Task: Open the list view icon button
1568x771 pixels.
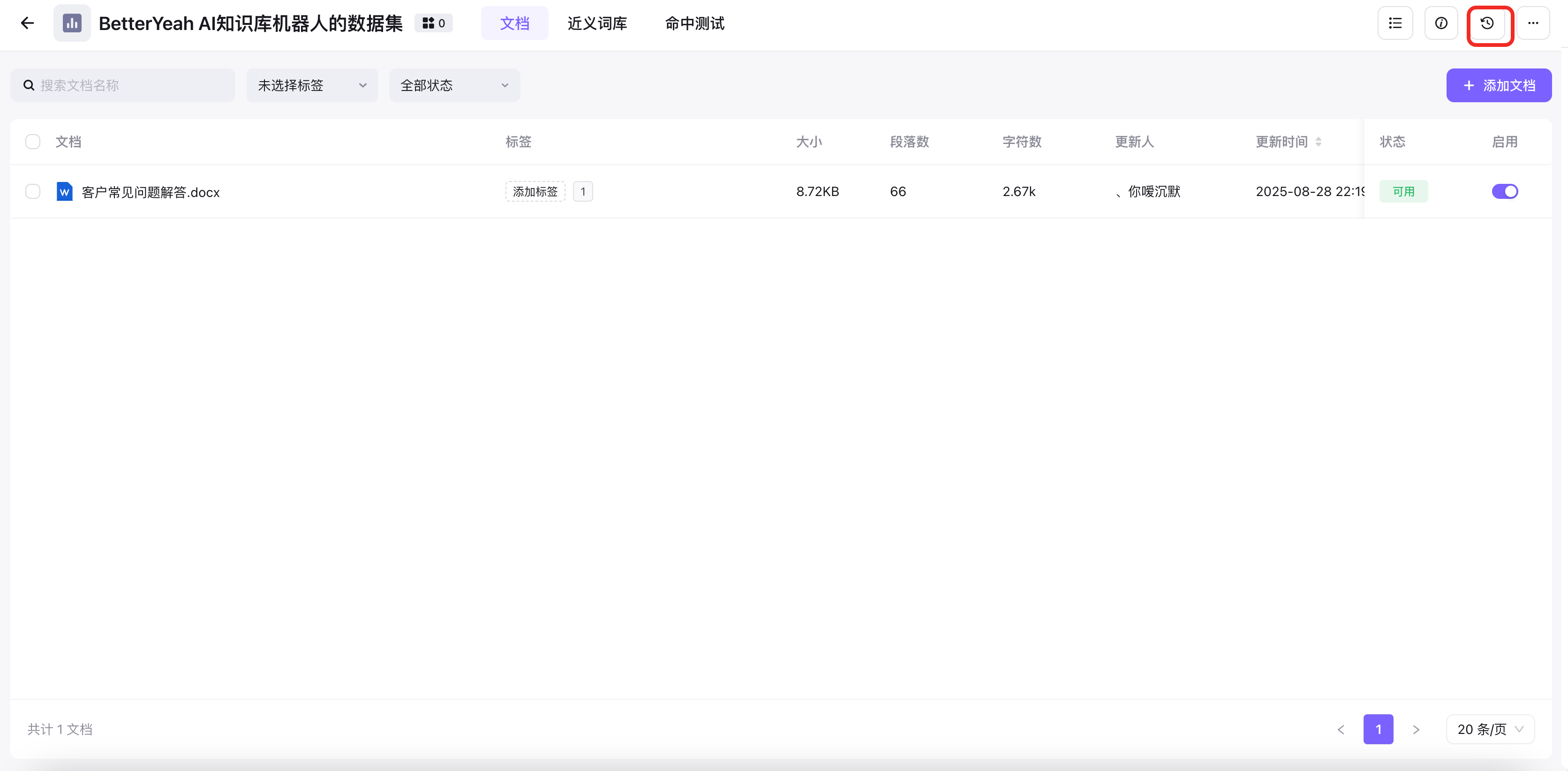Action: 1395,23
